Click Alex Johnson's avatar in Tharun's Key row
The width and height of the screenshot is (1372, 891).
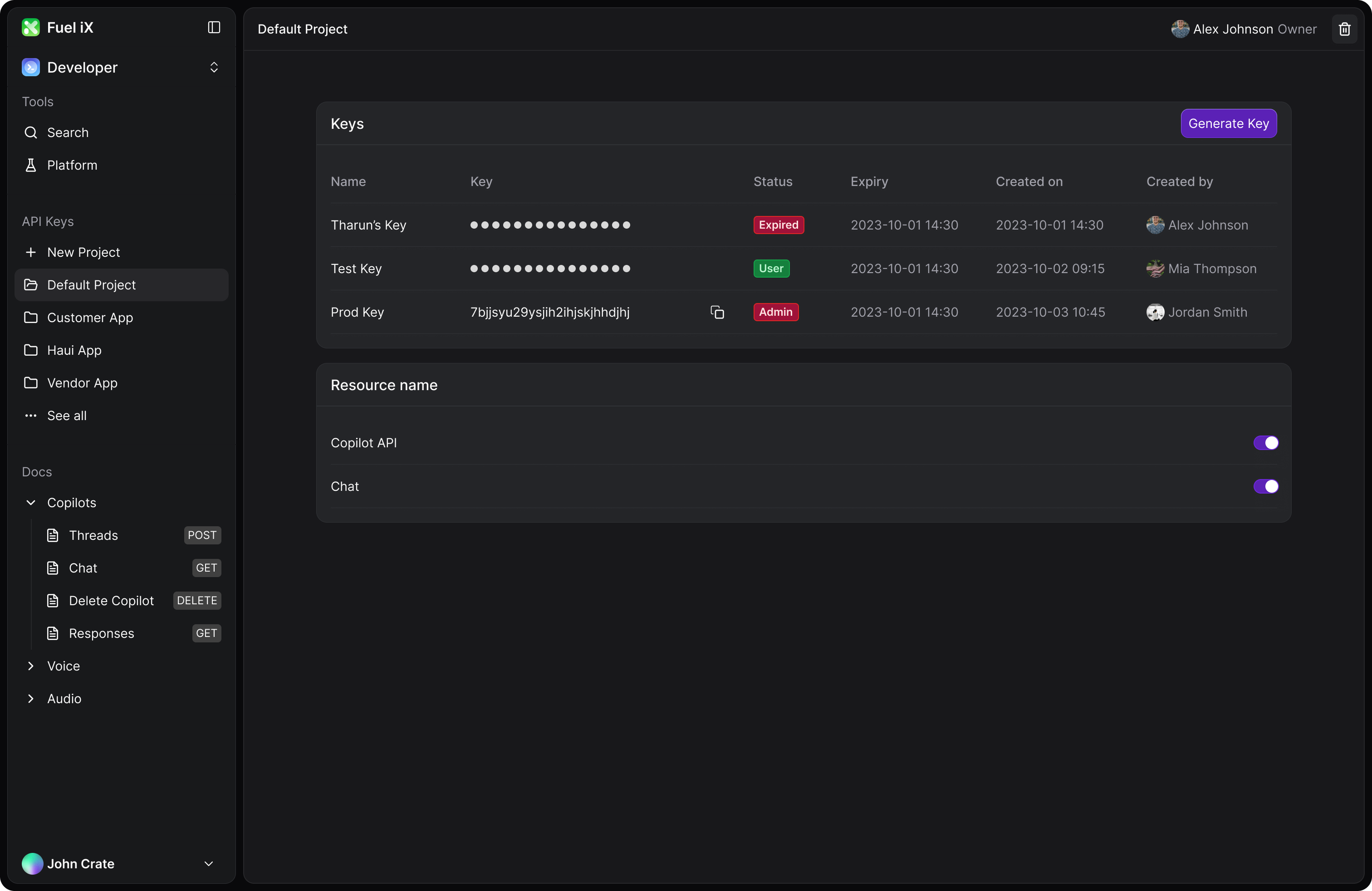tap(1155, 225)
